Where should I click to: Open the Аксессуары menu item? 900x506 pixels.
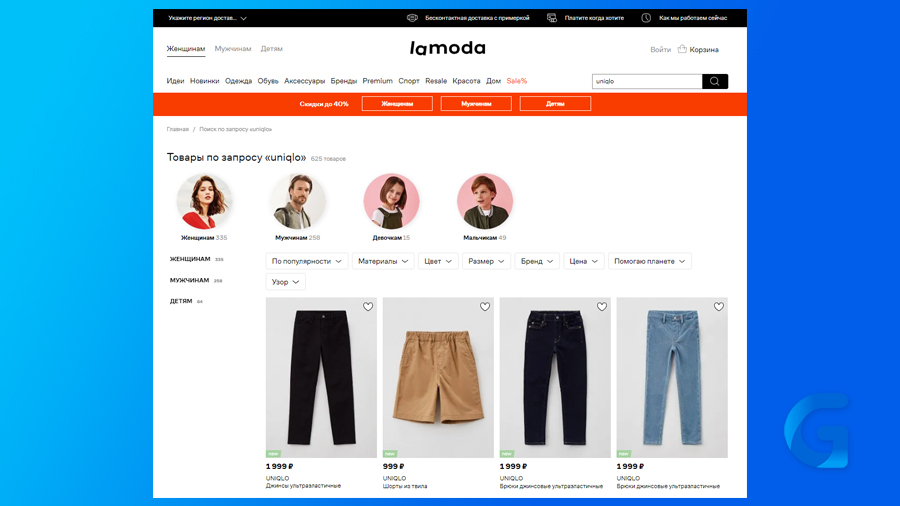pos(304,81)
